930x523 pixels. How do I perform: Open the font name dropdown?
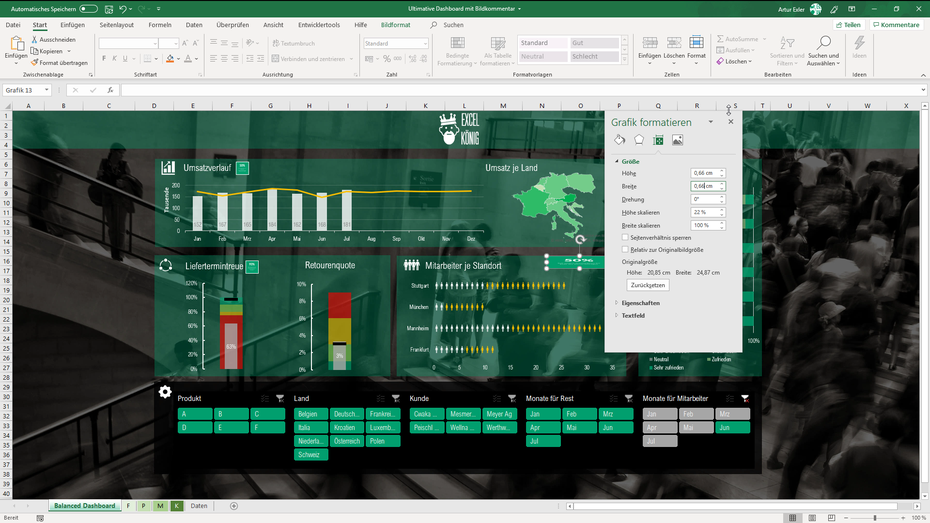click(x=155, y=43)
